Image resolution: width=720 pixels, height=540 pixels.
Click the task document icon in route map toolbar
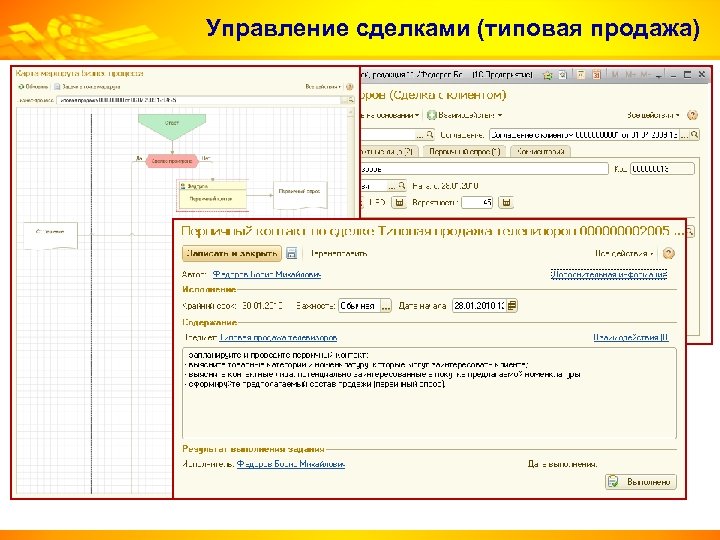click(57, 86)
